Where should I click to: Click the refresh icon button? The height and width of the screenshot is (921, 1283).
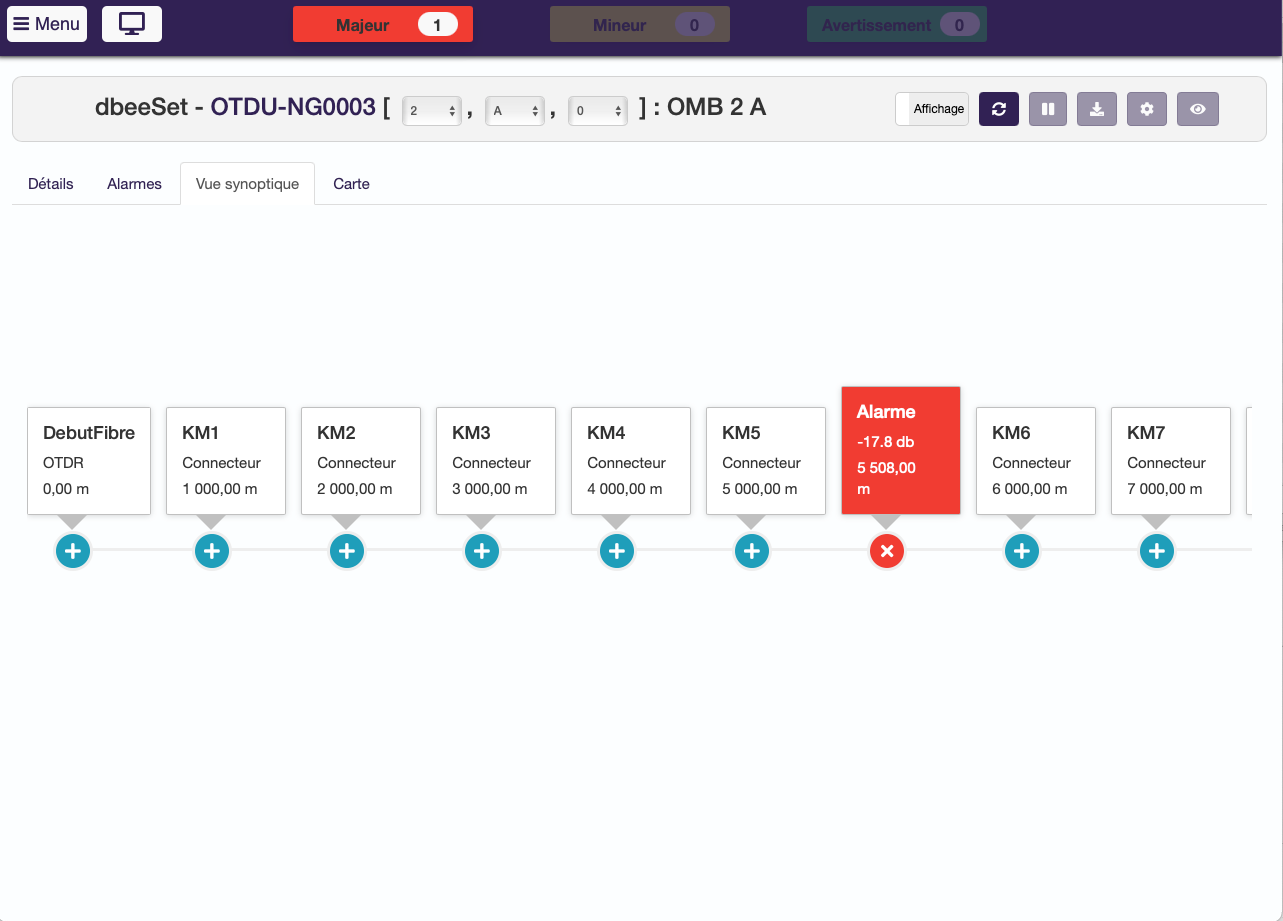pos(998,109)
